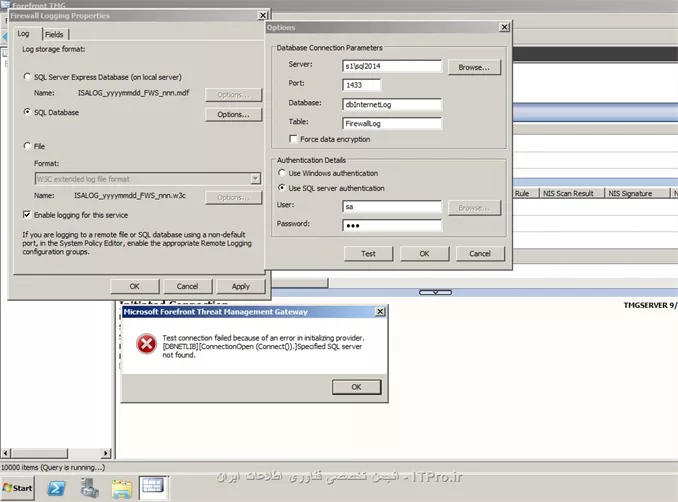This screenshot has width=678, height=502.
Task: Toggle Enable logging for this service checkbox
Action: [x=27, y=214]
